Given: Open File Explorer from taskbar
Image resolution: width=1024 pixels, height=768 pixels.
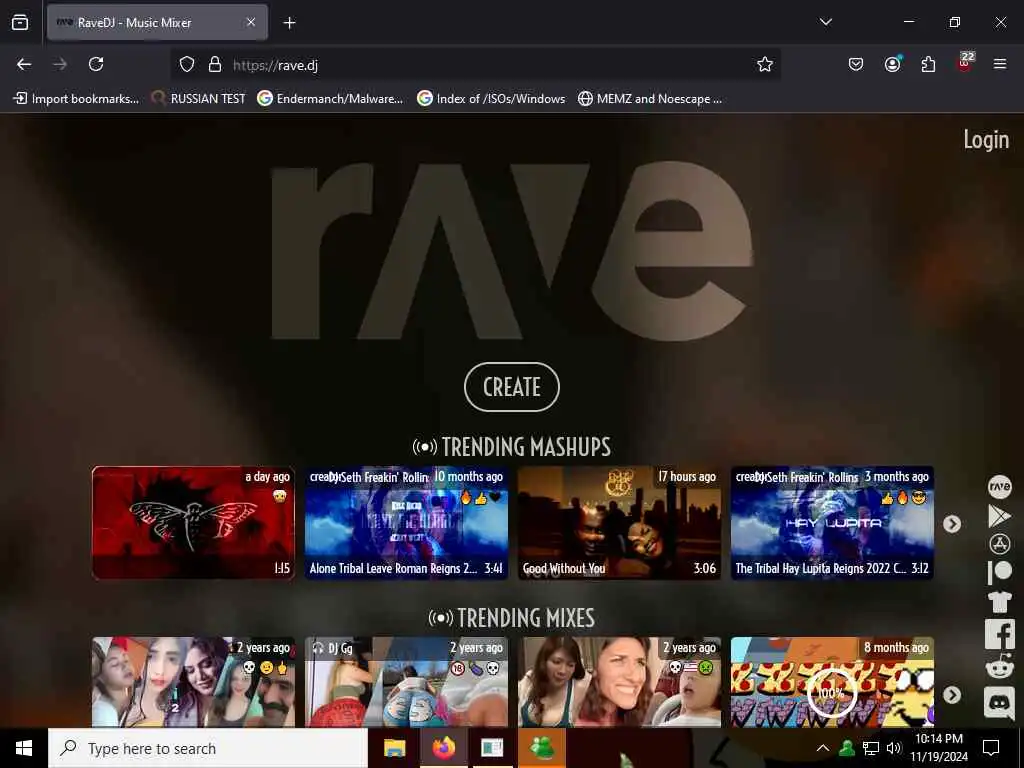Looking at the screenshot, I should pyautogui.click(x=394, y=748).
